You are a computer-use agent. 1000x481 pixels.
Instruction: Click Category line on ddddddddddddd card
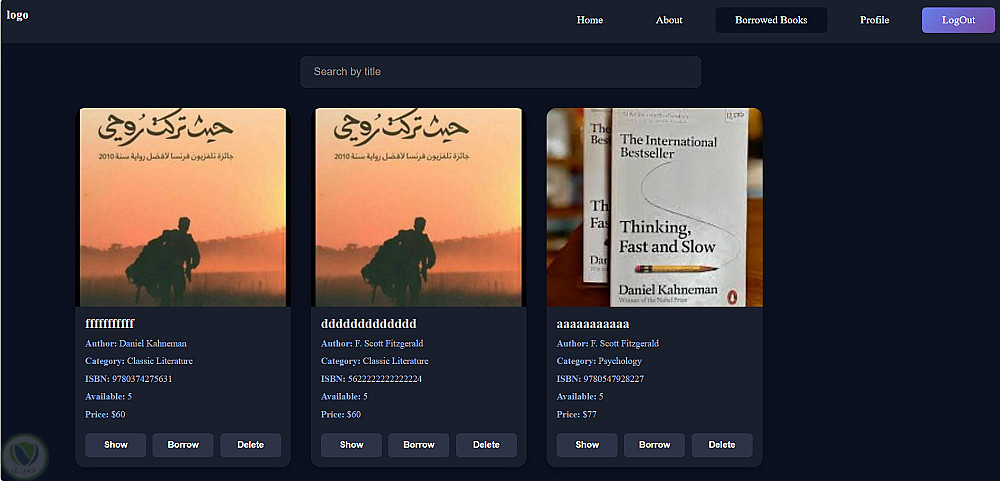pos(375,361)
